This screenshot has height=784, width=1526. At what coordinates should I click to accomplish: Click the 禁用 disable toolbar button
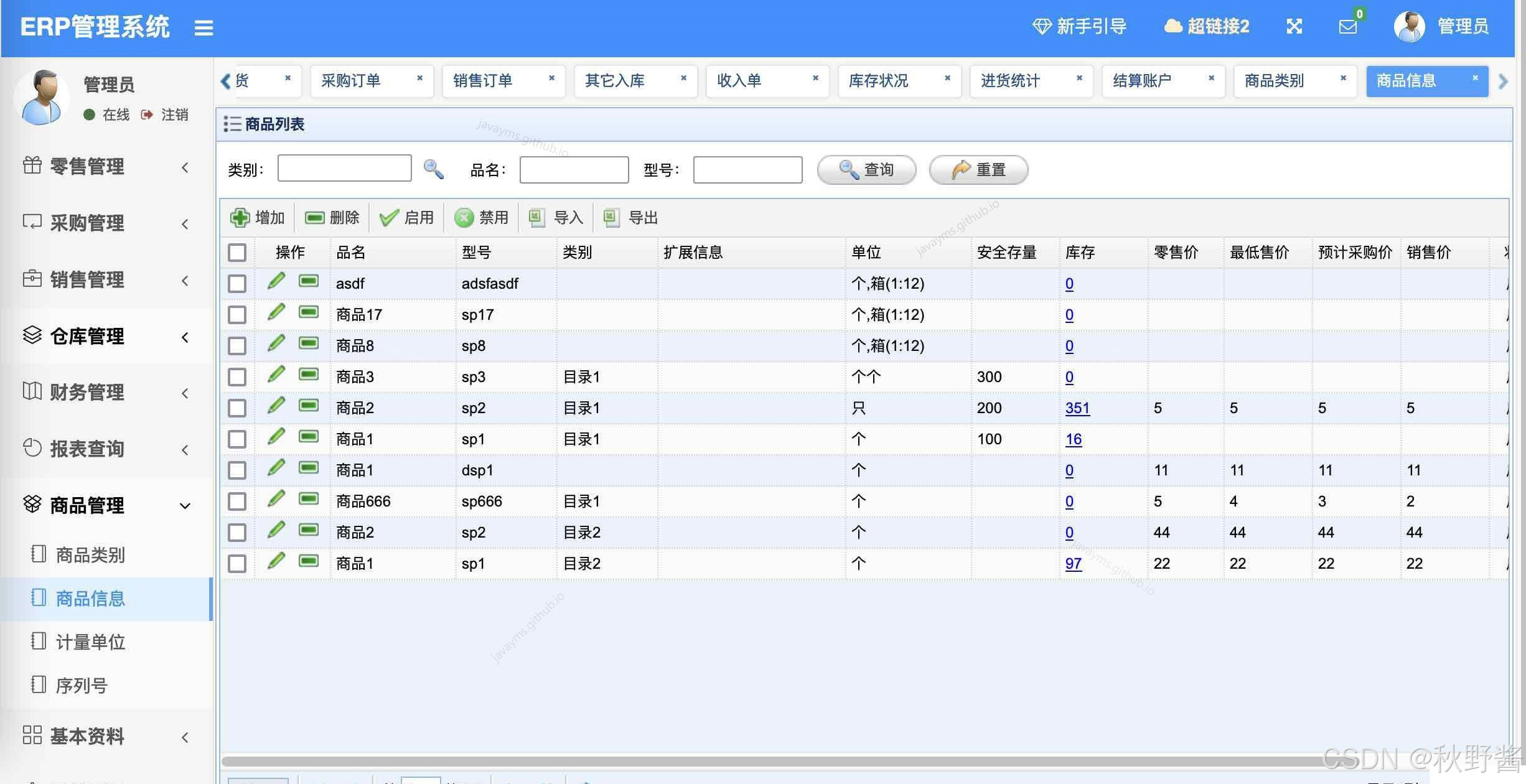[482, 218]
